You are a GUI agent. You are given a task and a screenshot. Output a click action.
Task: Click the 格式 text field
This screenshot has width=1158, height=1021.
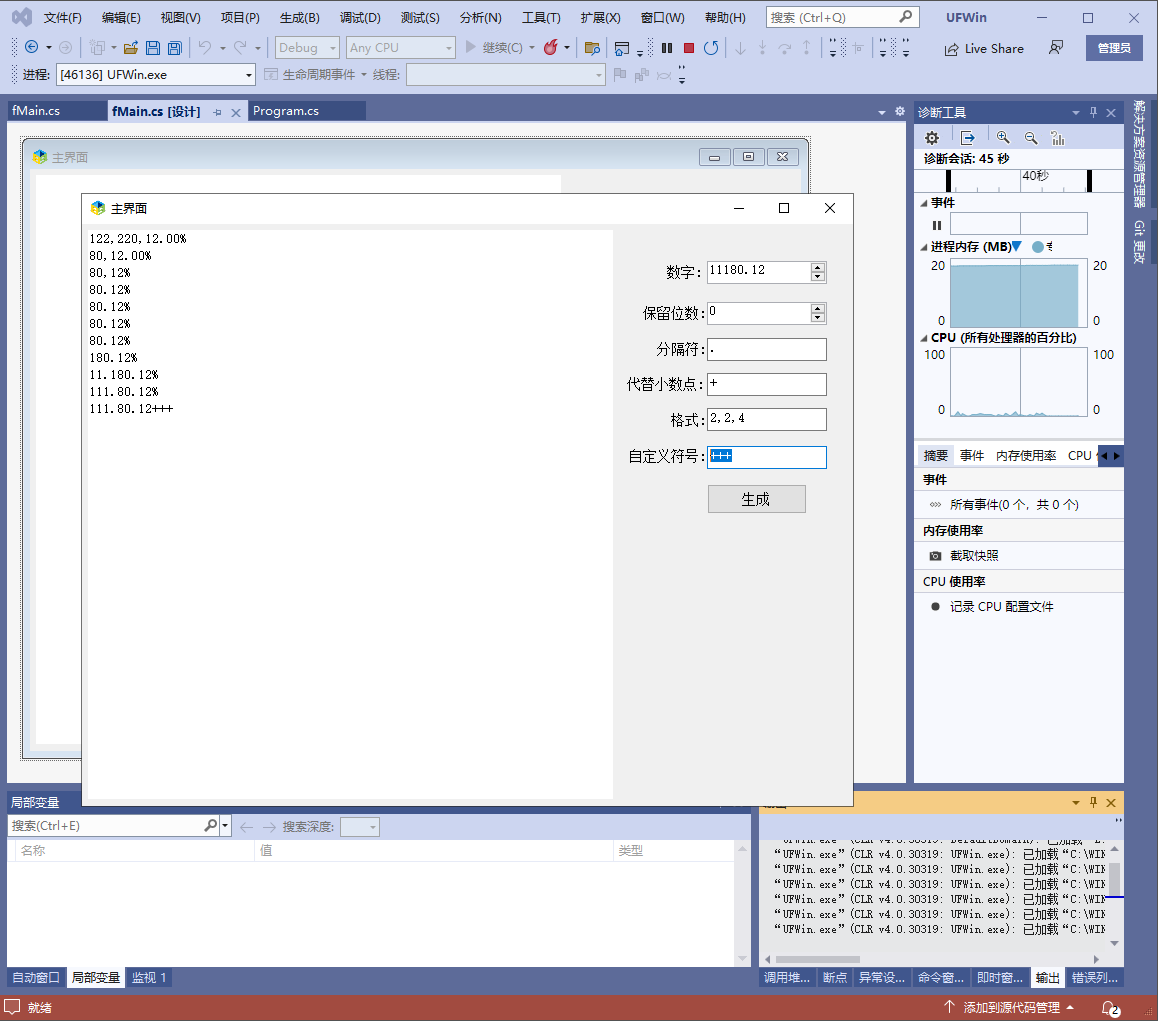point(767,420)
